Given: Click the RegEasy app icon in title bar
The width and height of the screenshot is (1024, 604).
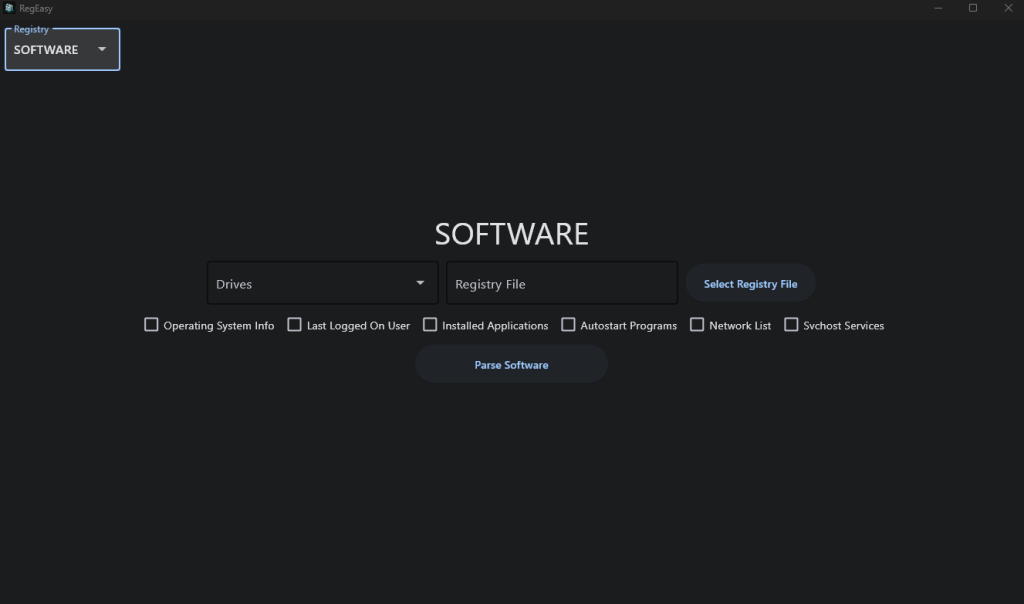Looking at the screenshot, I should tap(9, 8).
